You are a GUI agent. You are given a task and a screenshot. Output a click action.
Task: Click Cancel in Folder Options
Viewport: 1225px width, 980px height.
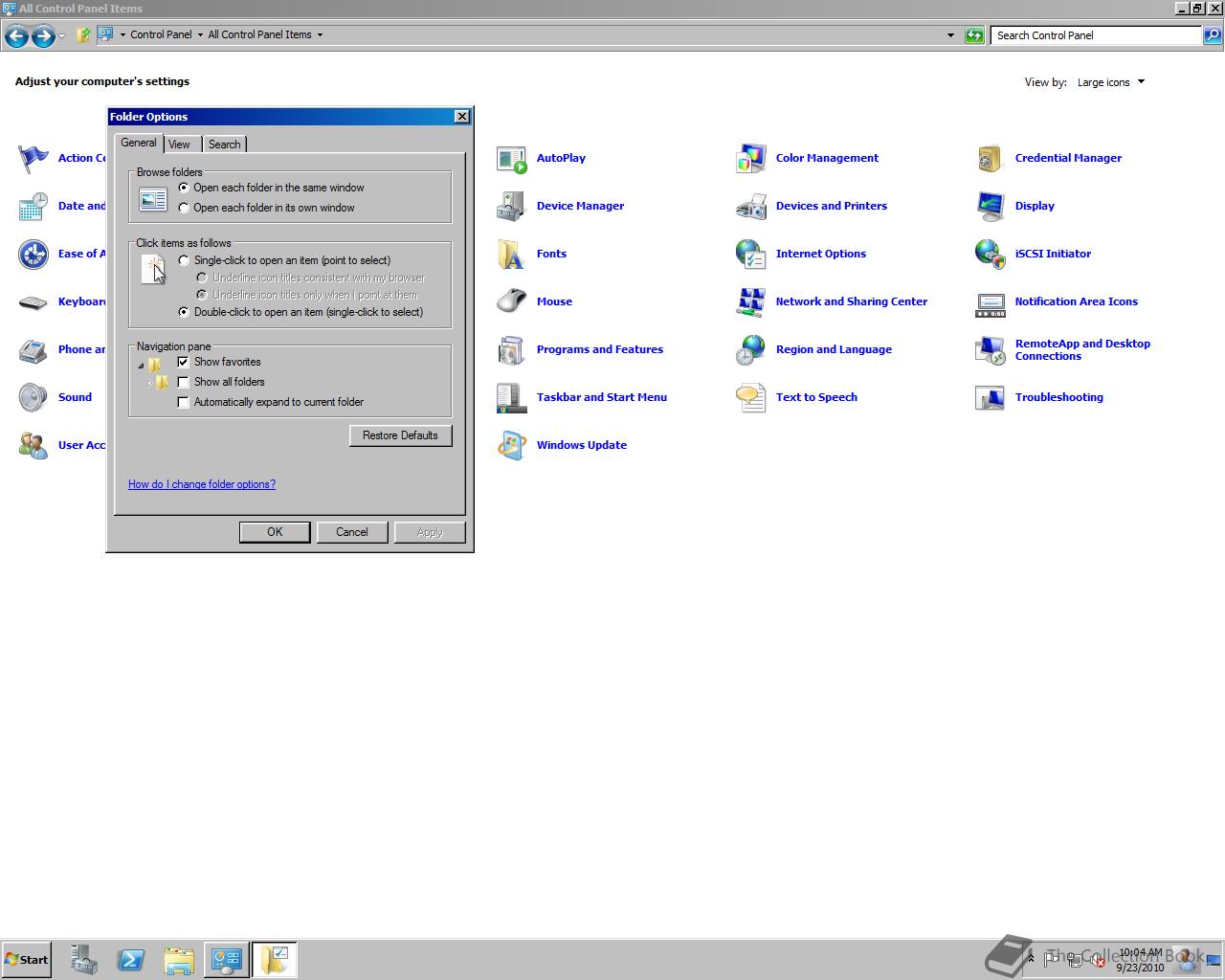tap(352, 532)
